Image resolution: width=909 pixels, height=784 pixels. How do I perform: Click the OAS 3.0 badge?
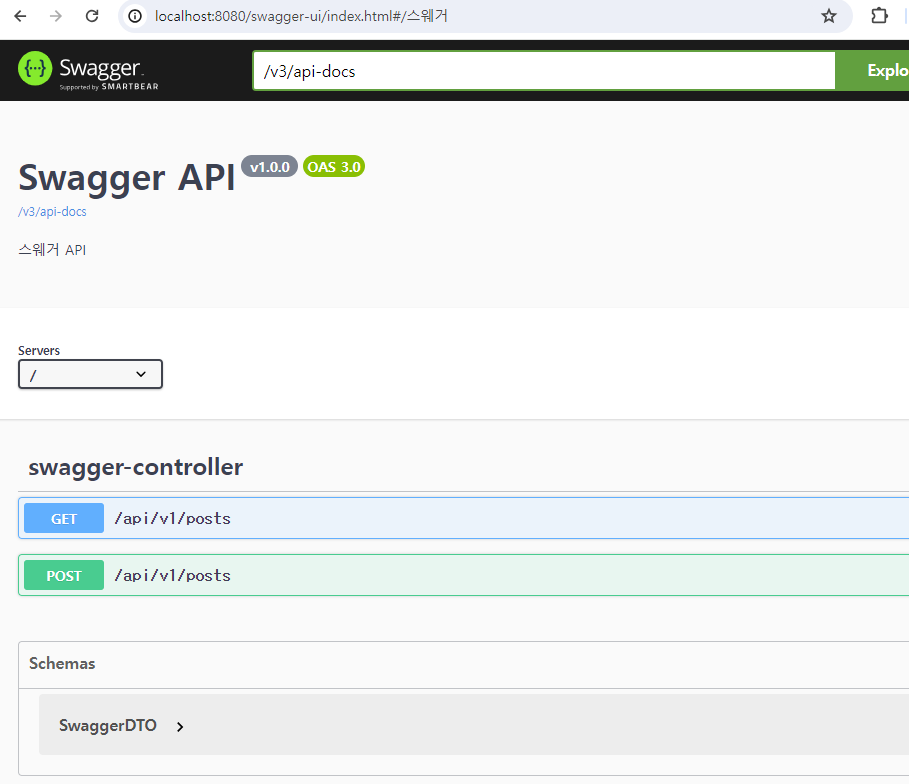point(334,166)
